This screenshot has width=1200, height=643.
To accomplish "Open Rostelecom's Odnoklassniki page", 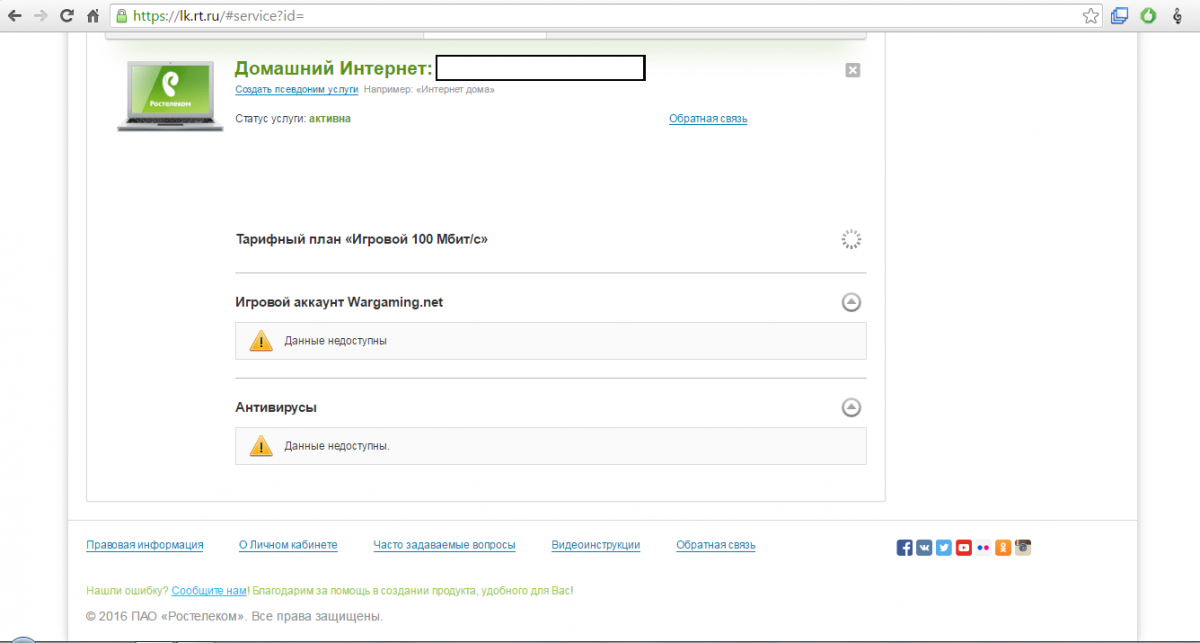I will pyautogui.click(x=1003, y=547).
